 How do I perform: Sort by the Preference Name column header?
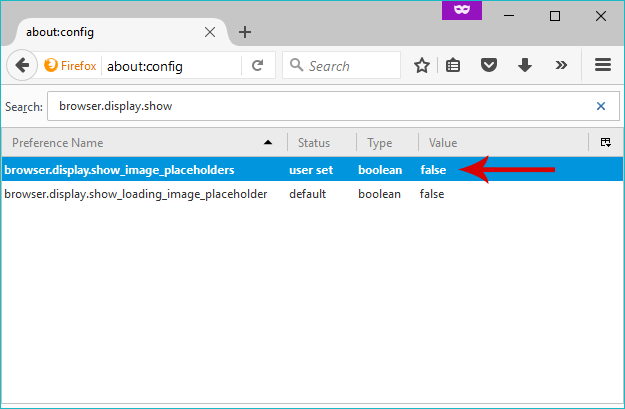pyautogui.click(x=143, y=142)
